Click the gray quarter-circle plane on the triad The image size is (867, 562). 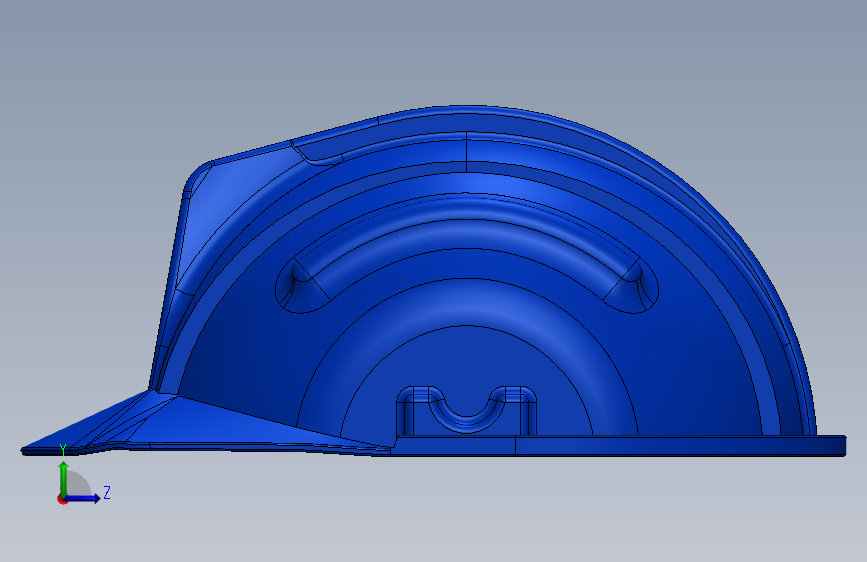(x=79, y=484)
